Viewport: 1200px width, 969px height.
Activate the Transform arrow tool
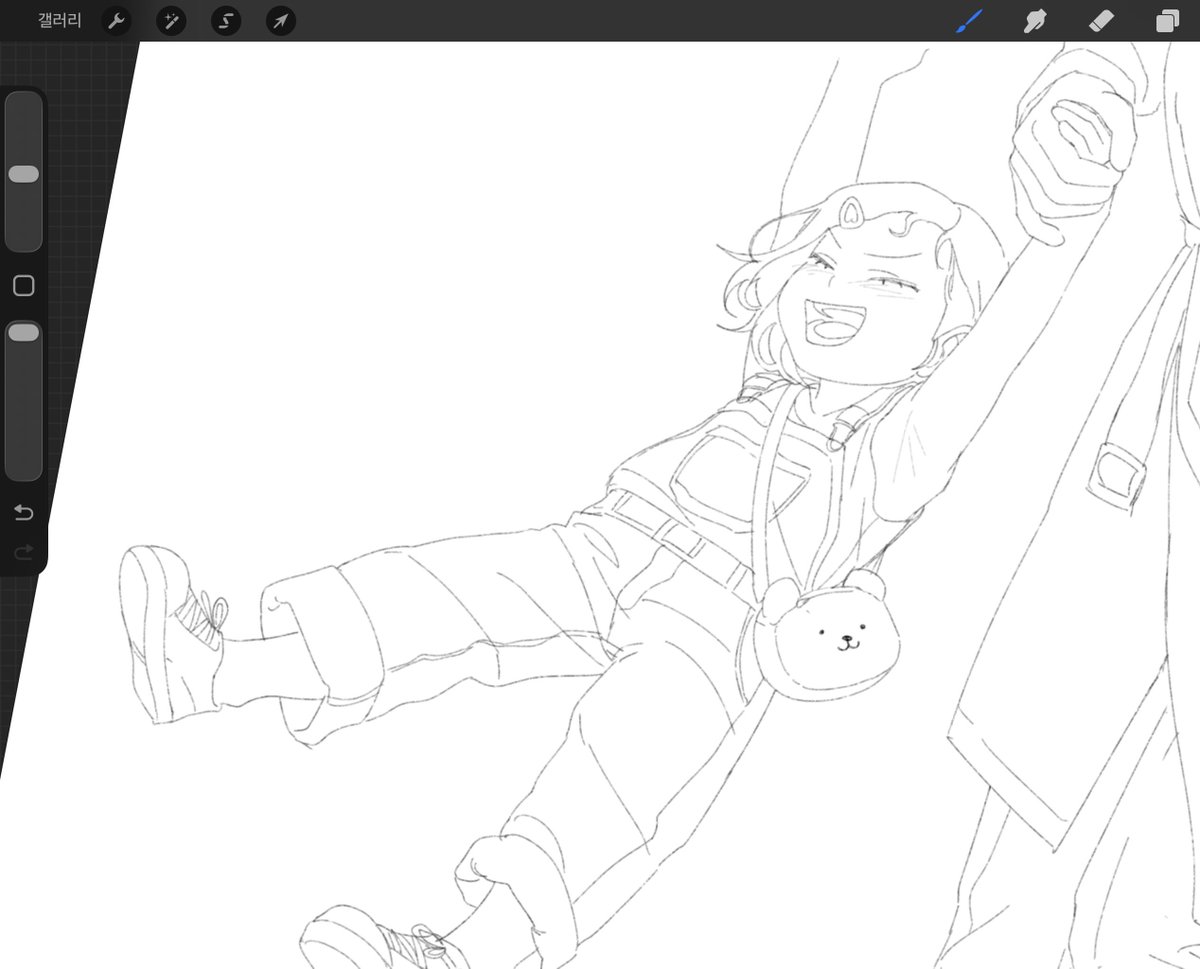[x=281, y=21]
